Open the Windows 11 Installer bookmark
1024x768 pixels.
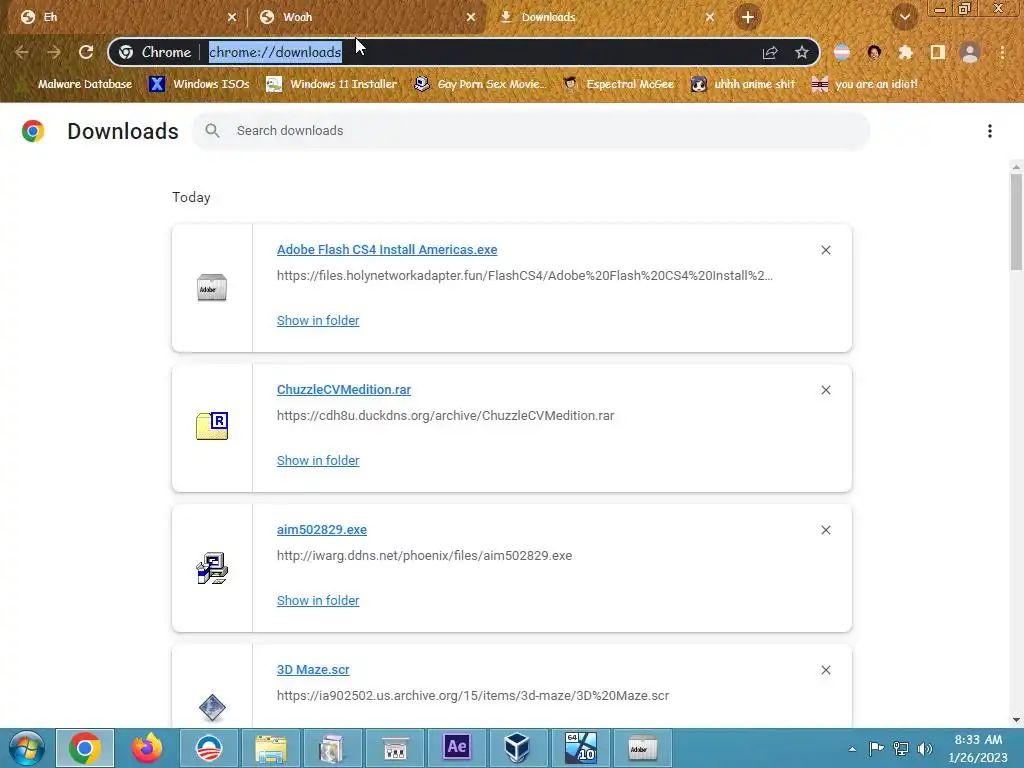332,84
